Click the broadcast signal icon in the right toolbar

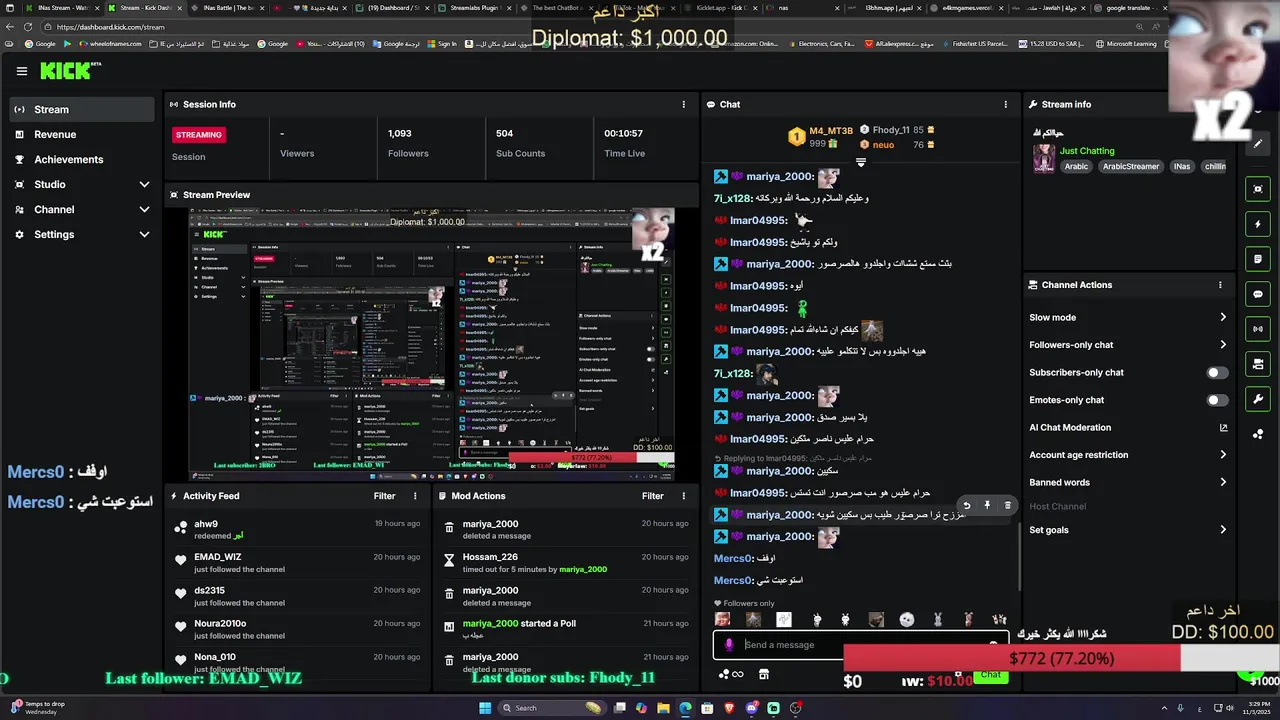coord(1258,329)
